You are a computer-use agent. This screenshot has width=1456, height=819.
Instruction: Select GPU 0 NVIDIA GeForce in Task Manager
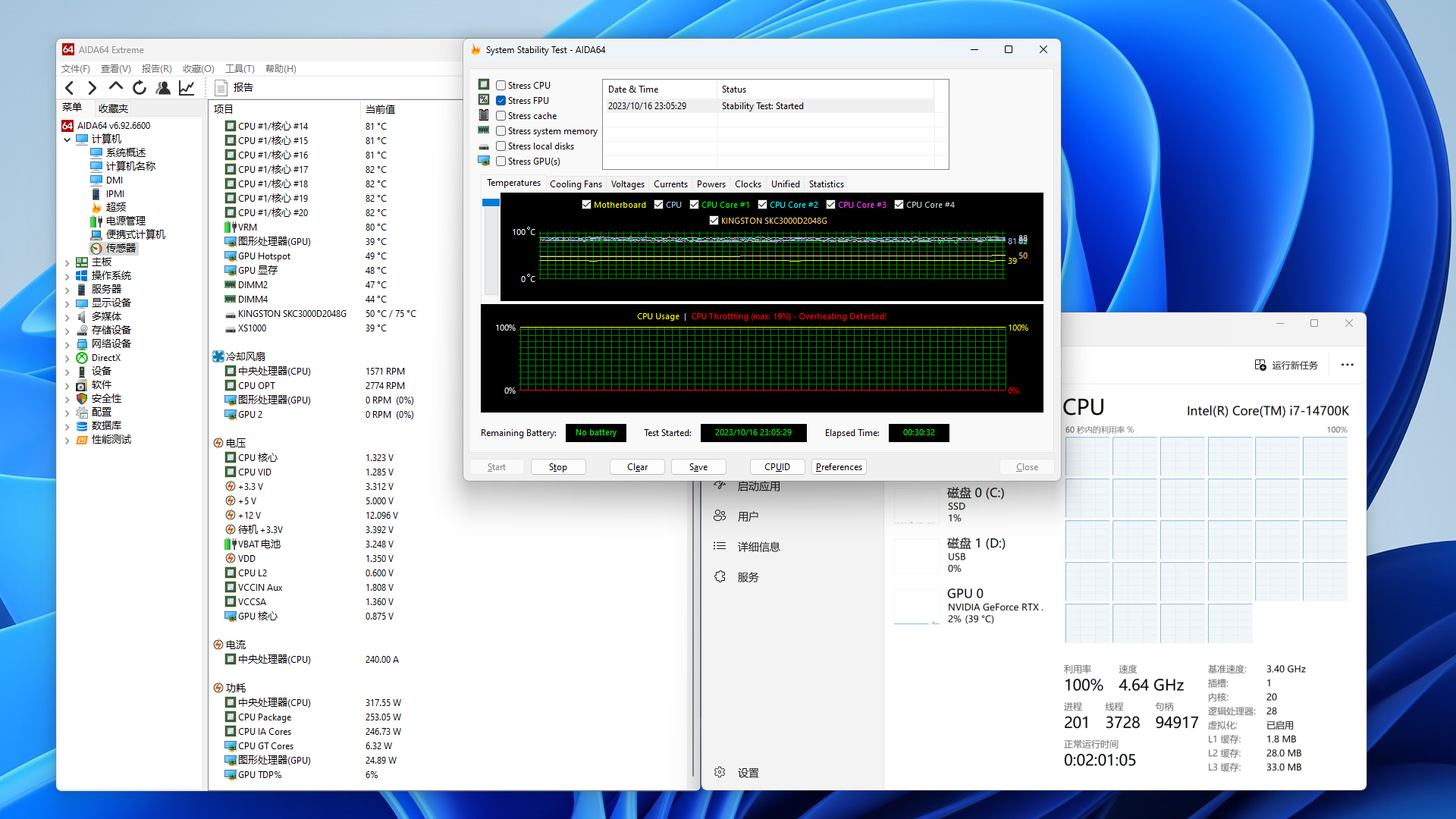[971, 606]
